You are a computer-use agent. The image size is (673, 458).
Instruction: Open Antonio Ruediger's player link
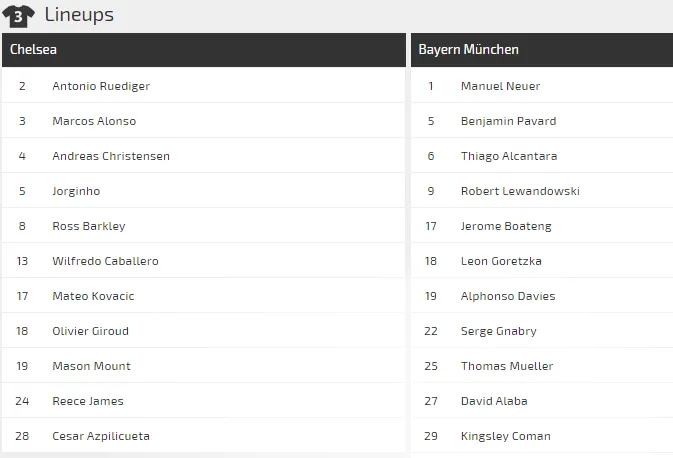101,86
